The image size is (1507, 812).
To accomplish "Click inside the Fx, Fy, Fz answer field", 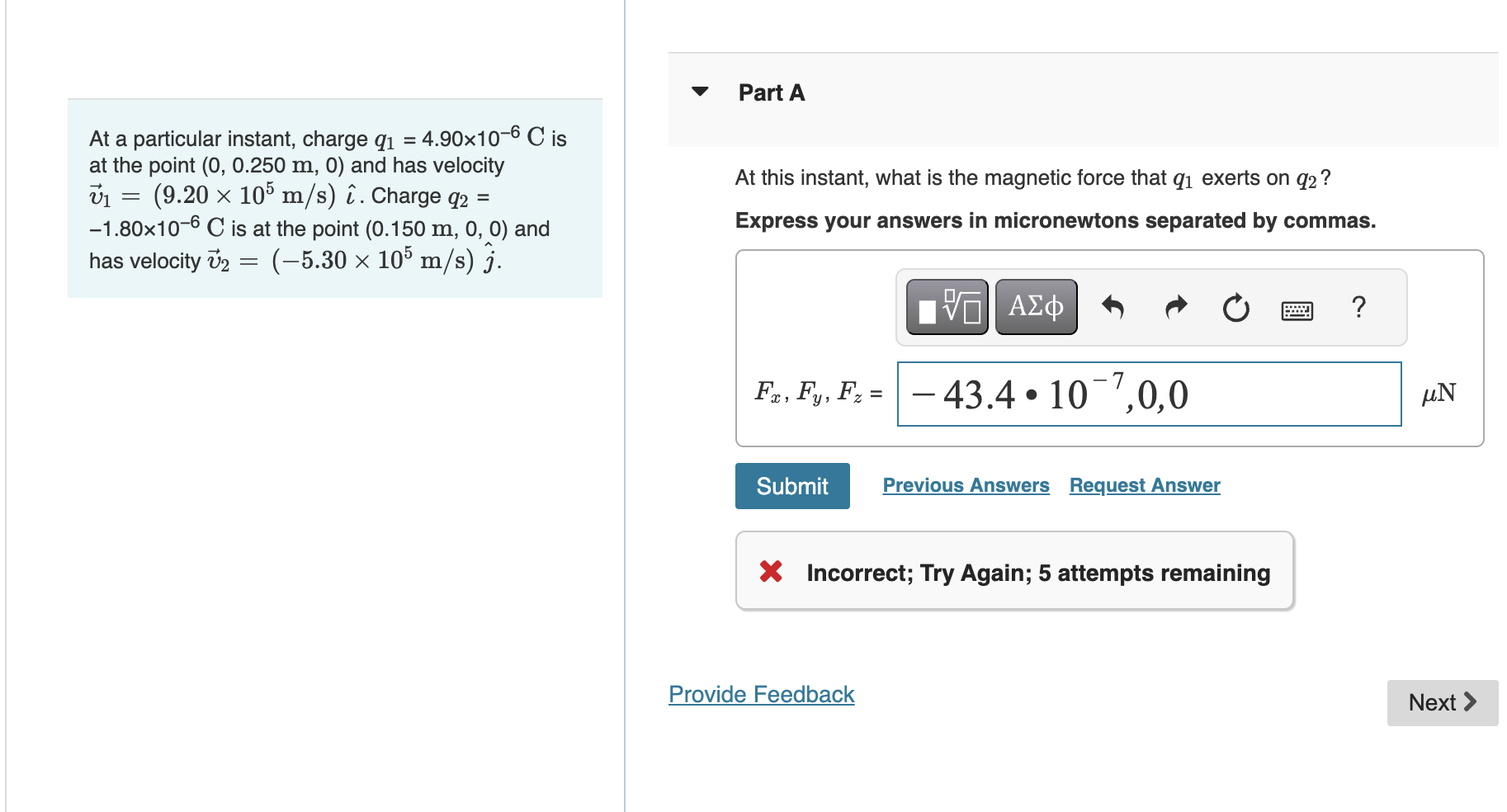I will (x=1149, y=394).
